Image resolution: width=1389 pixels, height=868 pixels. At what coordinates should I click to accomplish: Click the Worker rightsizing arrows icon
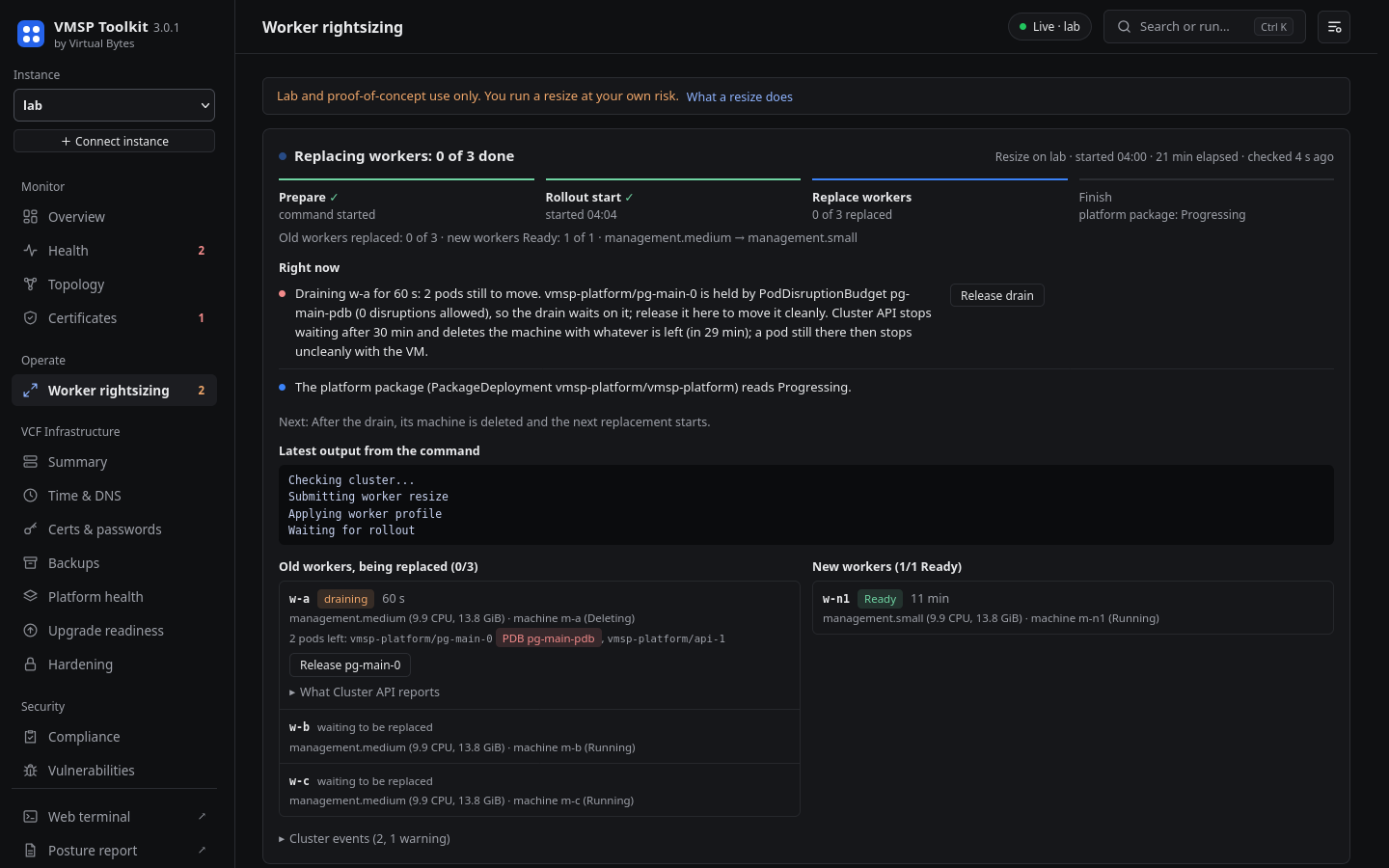click(x=31, y=391)
